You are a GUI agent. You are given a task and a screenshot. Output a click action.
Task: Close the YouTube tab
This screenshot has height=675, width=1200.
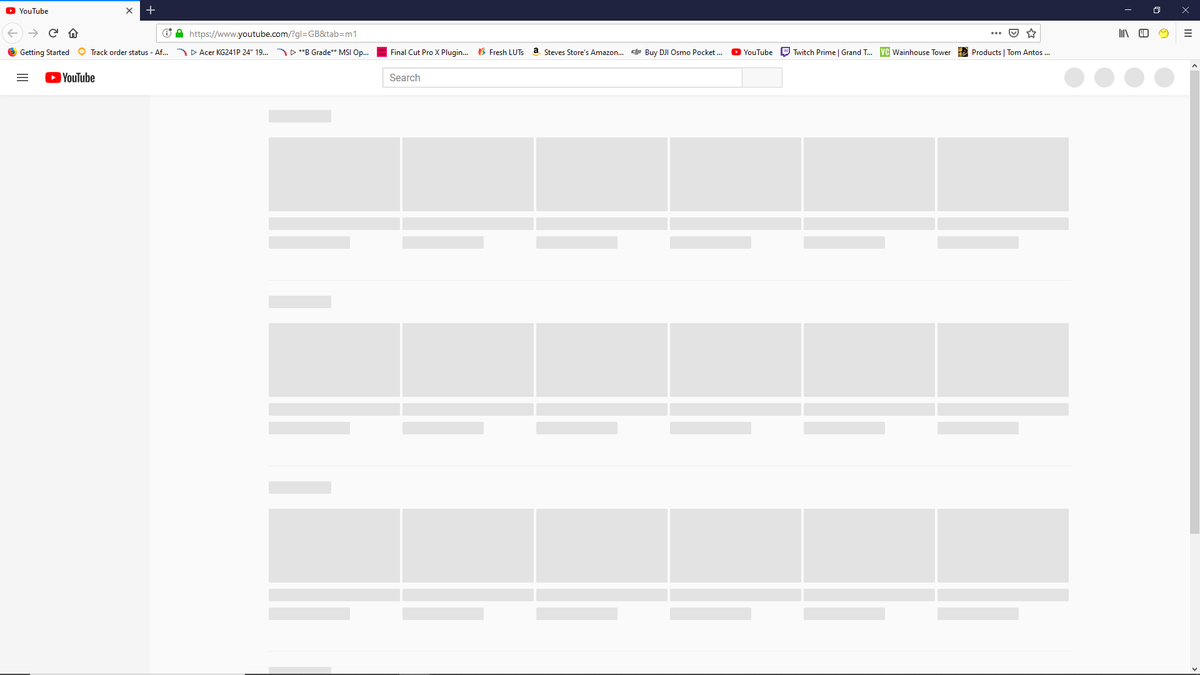click(129, 11)
